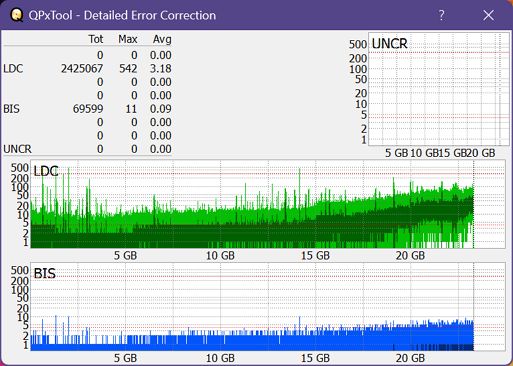Click '5 GB' axis label under UNCR graph
This screenshot has height=366, width=513.
(x=397, y=153)
